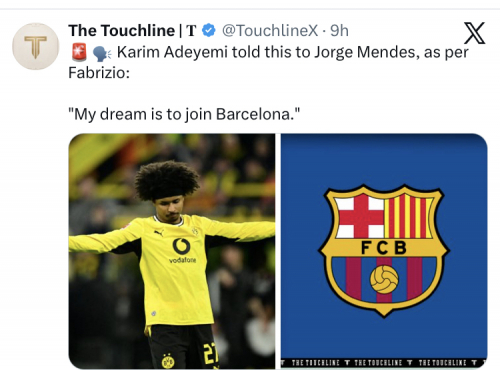This screenshot has width=500, height=370.
Task: Click the golden ball in crest
Action: click(384, 279)
